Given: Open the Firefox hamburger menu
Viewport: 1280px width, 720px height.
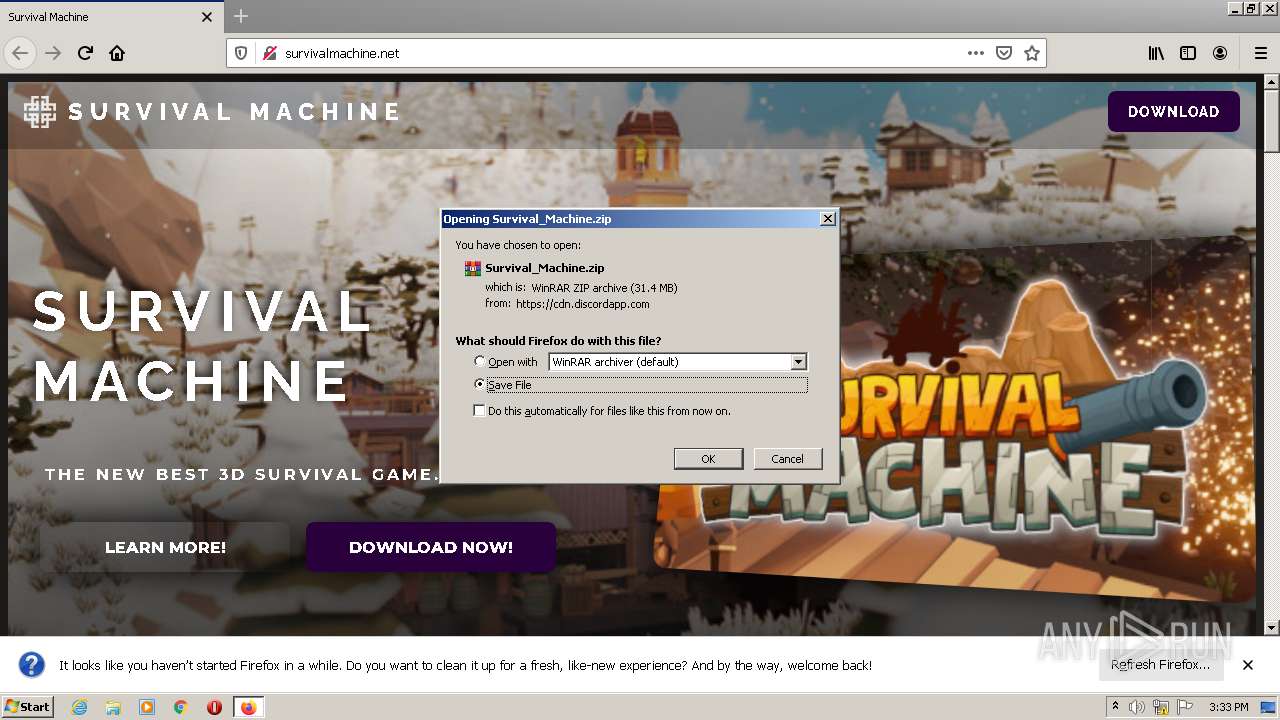Looking at the screenshot, I should [1260, 53].
